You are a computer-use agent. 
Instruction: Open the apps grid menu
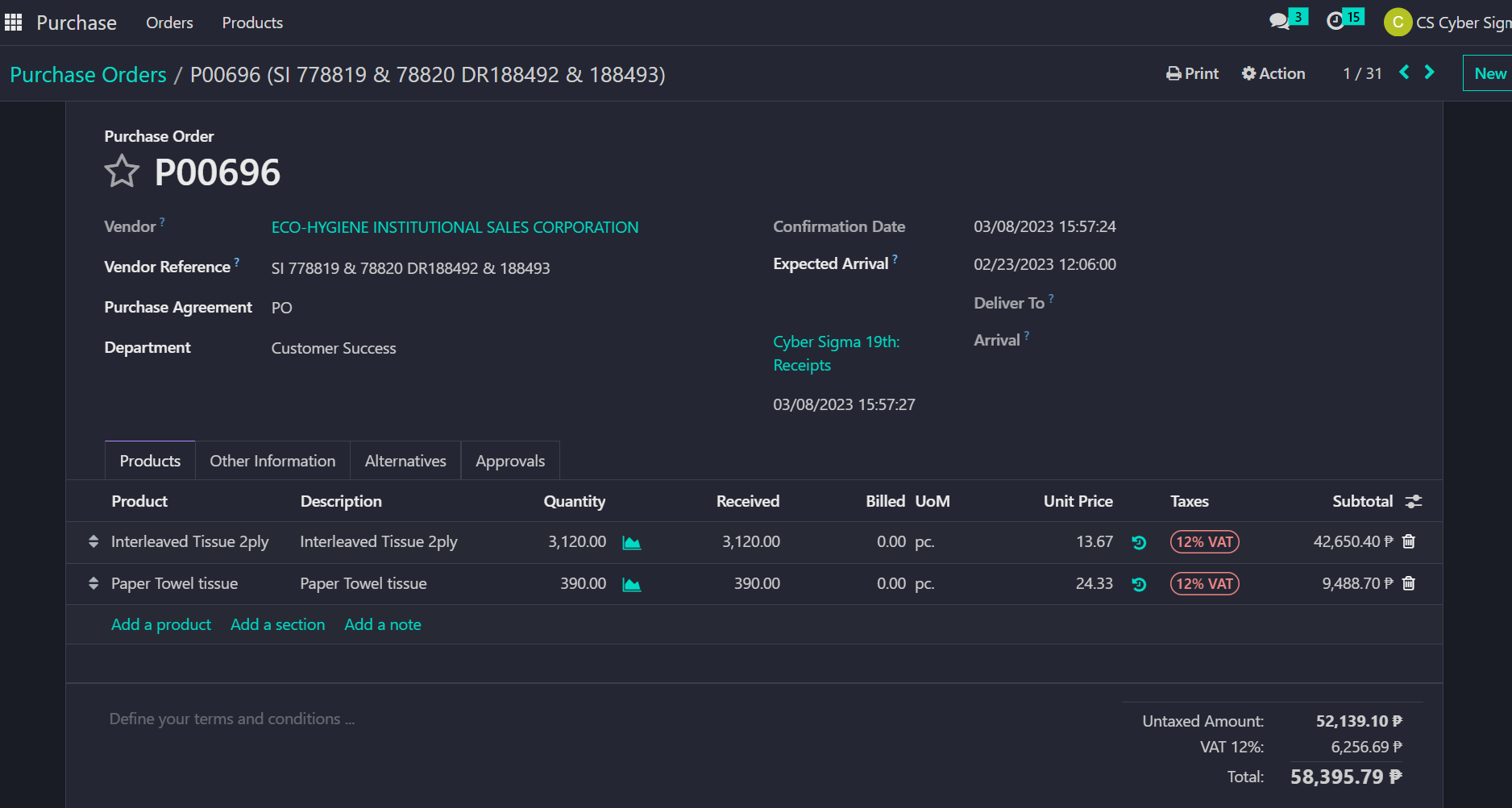[14, 23]
